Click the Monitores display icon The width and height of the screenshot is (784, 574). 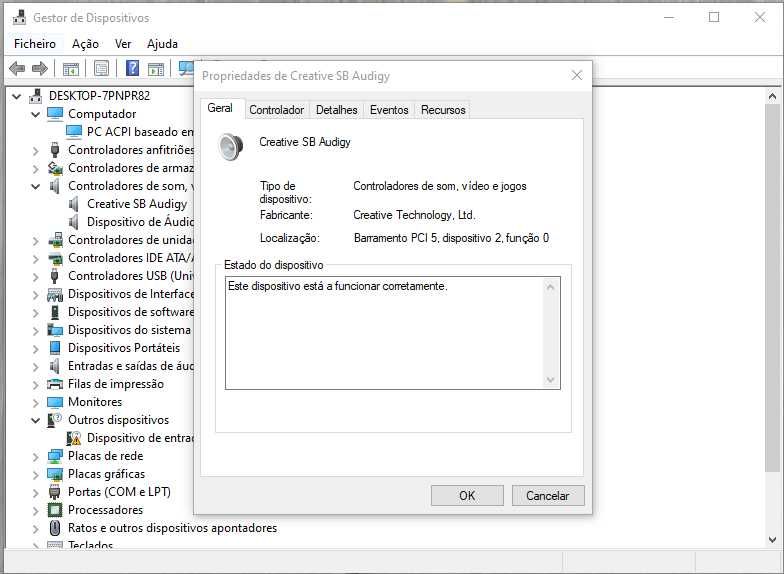pyautogui.click(x=55, y=402)
